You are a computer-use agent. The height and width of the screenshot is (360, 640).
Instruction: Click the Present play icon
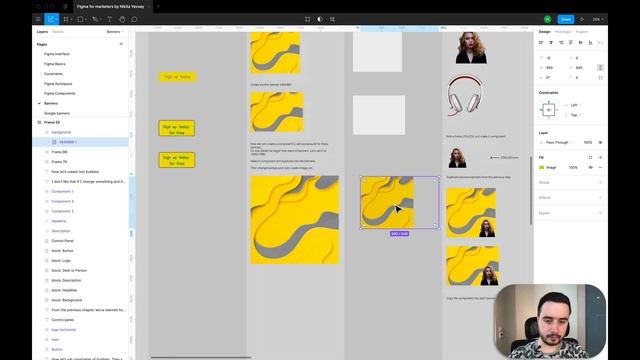(582, 19)
